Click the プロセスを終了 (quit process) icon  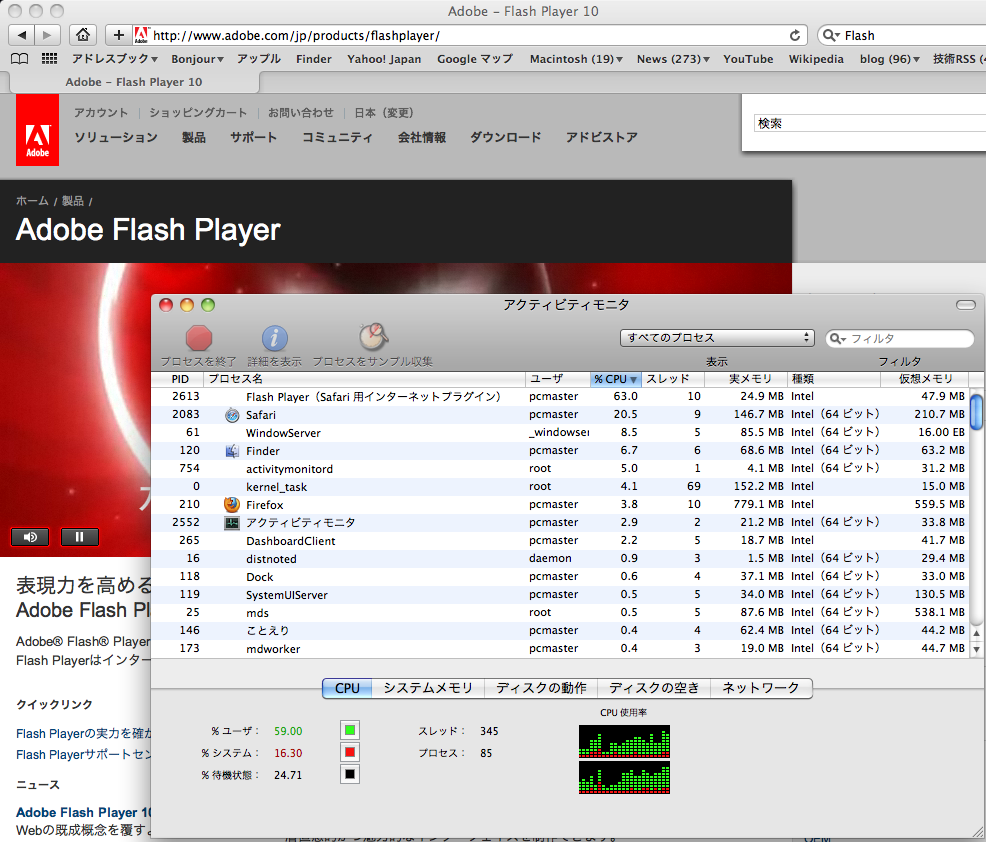point(199,338)
